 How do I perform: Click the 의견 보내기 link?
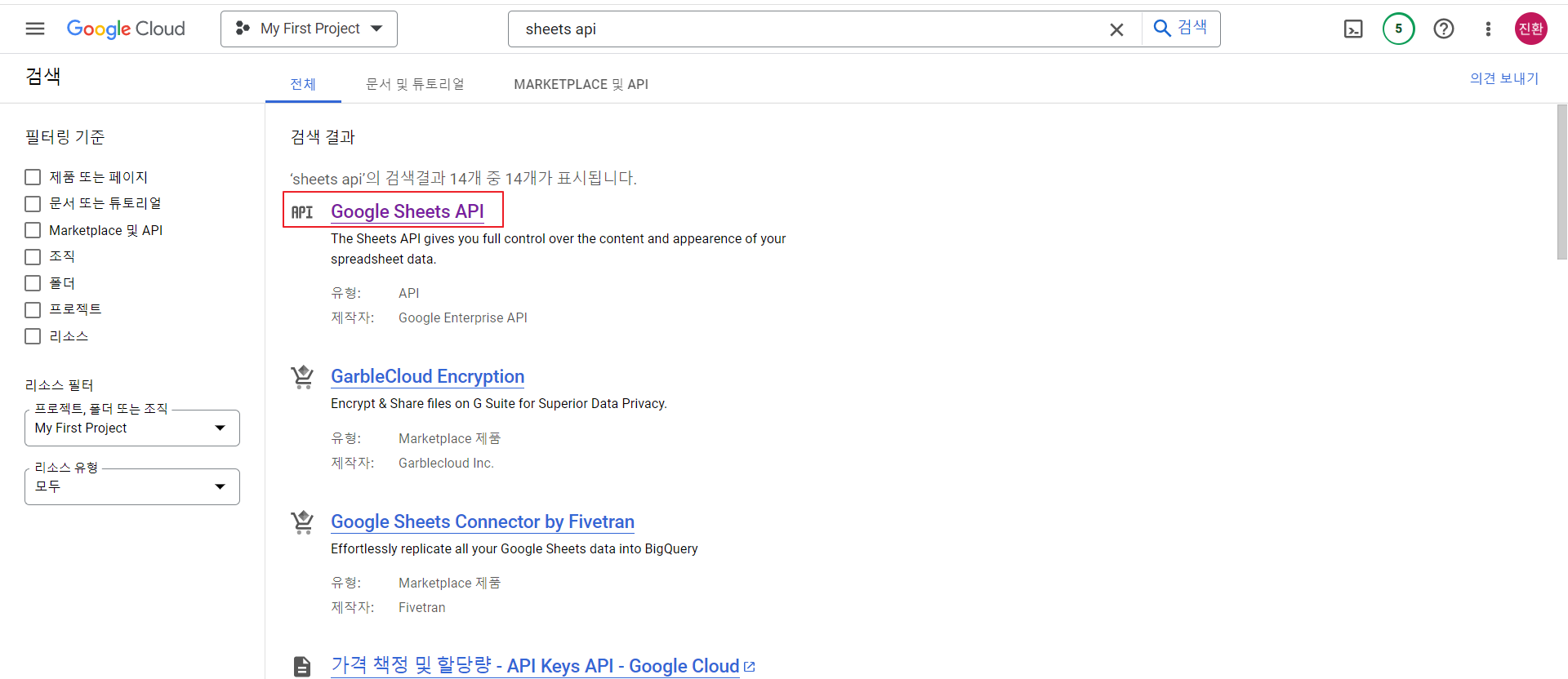click(1504, 78)
